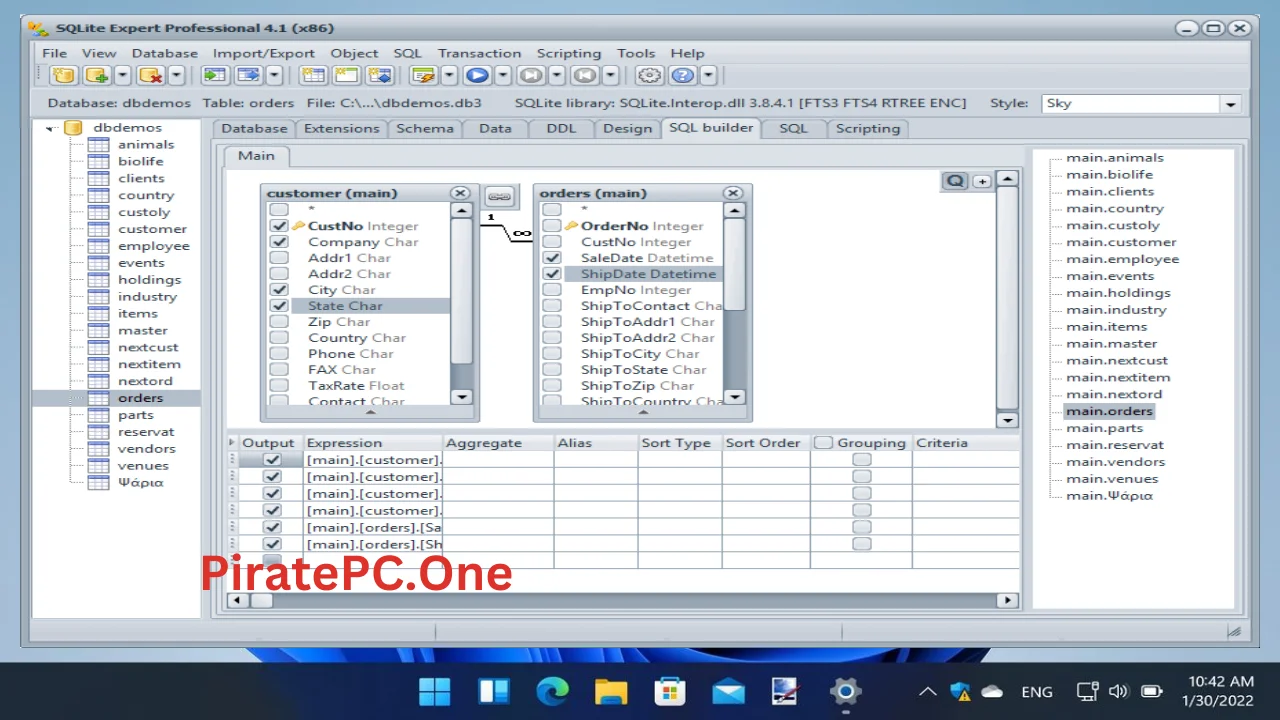Open dropdown arrow next to Help icon
Screen dimensions: 1280x720
pyautogui.click(x=708, y=75)
